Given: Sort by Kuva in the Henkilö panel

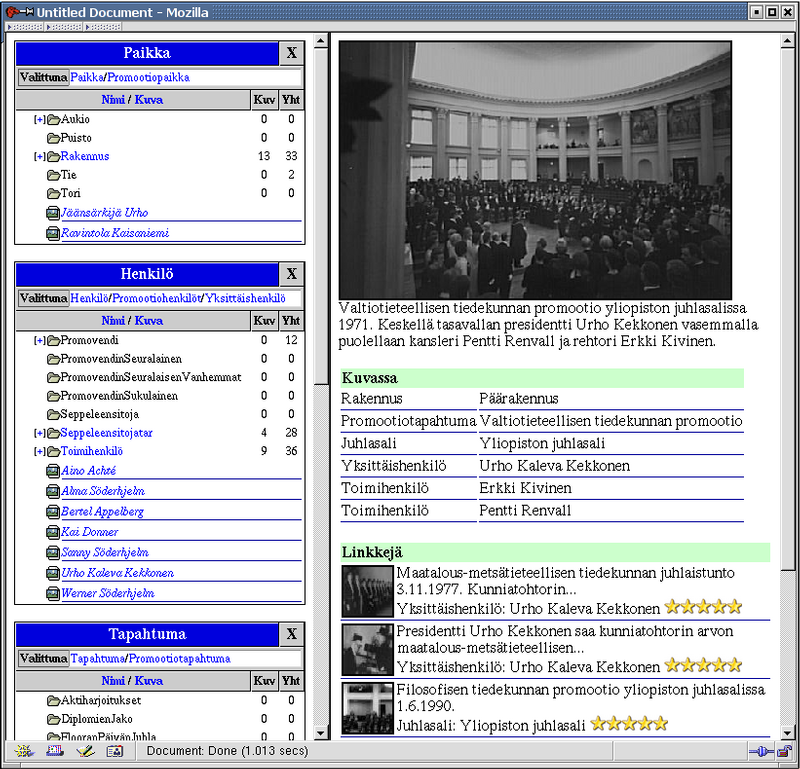Looking at the screenshot, I should [148, 321].
